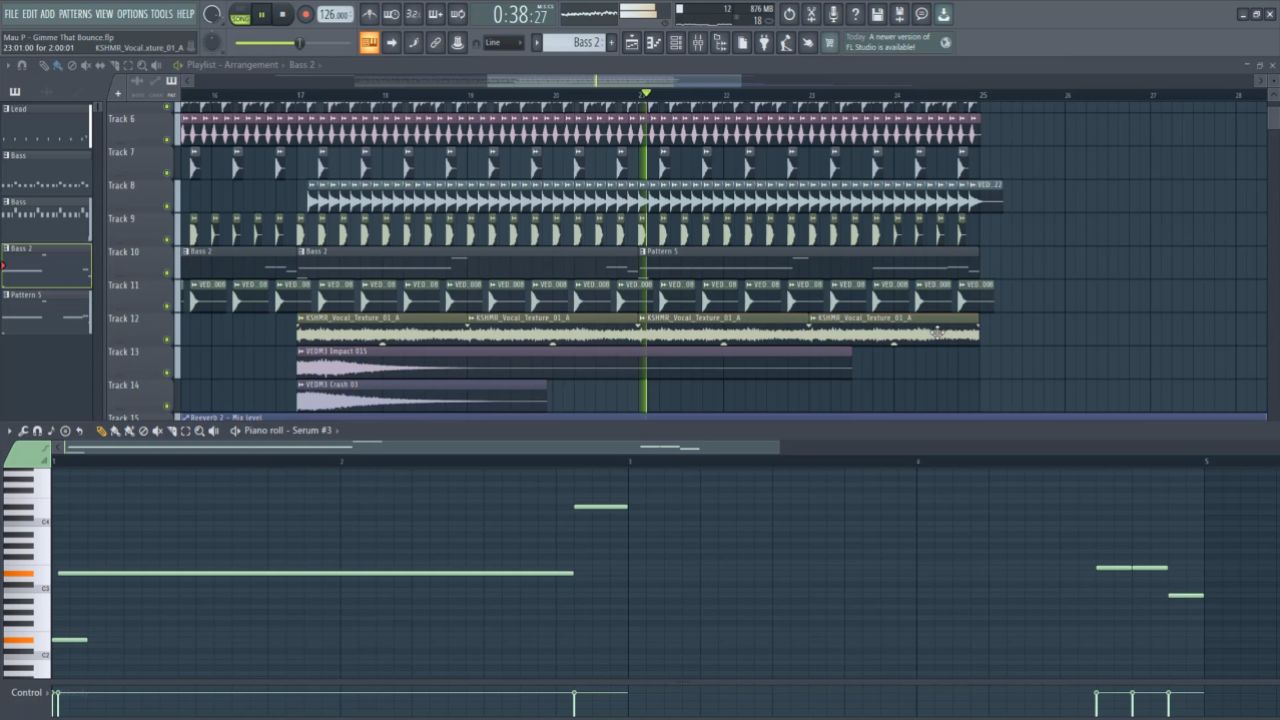Open the Line snap dropdown
This screenshot has width=1280, height=720.
[x=504, y=43]
